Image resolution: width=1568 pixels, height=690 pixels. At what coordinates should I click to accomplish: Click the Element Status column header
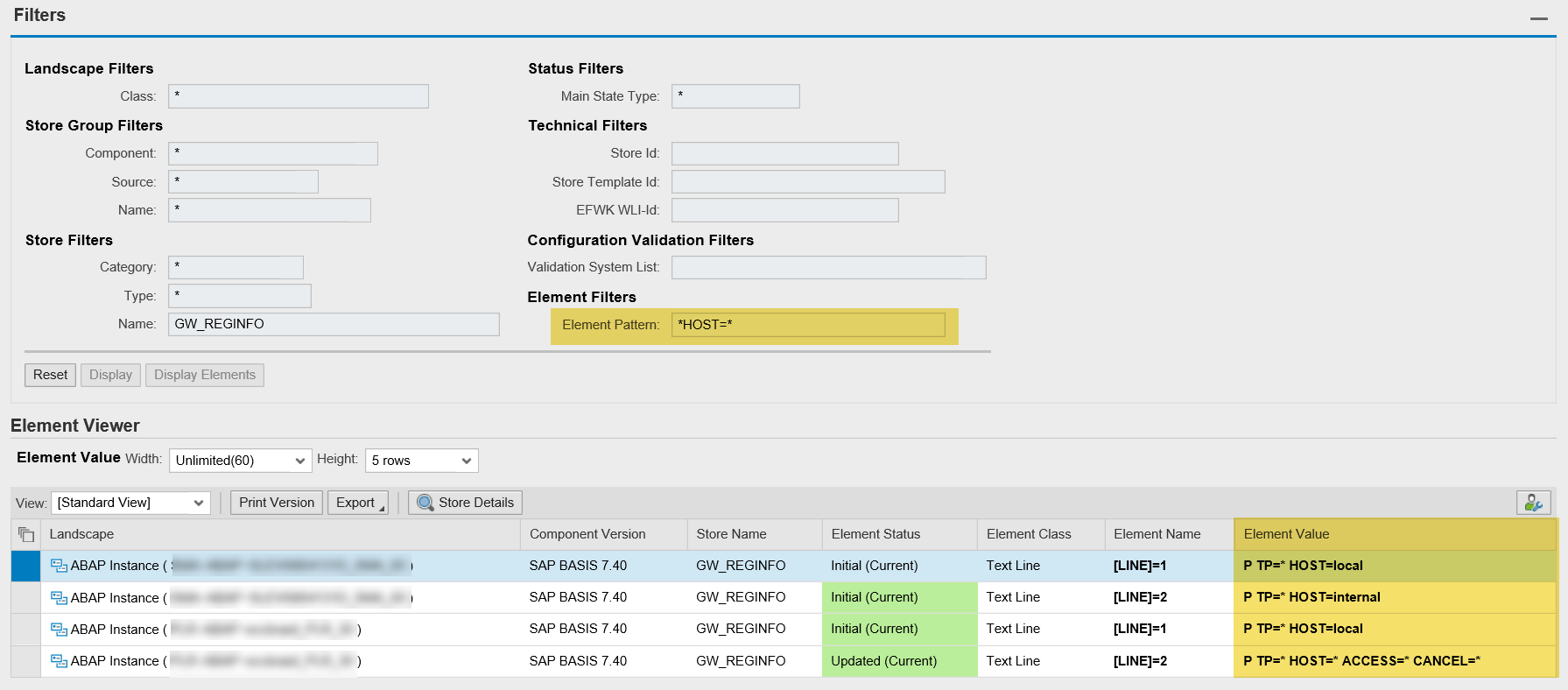pyautogui.click(x=900, y=534)
